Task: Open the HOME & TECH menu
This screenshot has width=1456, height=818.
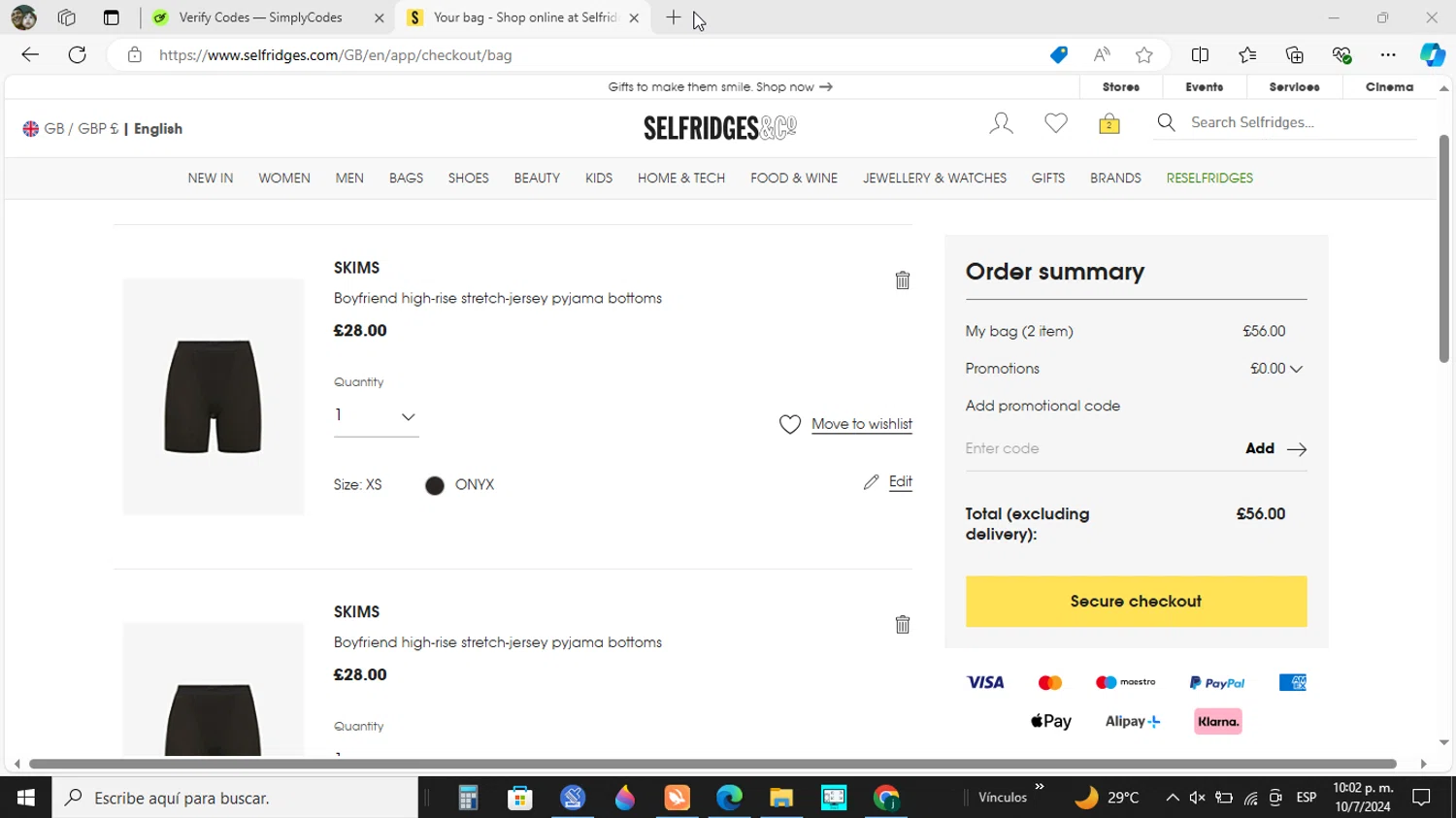Action: (681, 179)
